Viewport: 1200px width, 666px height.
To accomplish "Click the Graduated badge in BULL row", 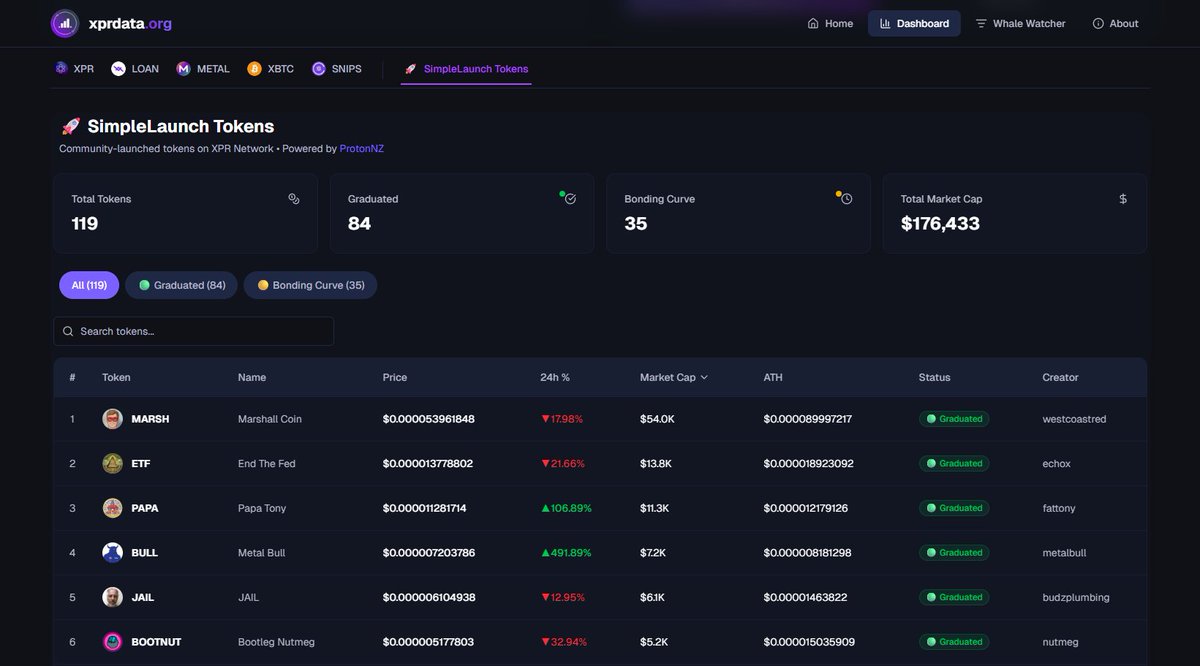I will pyautogui.click(x=954, y=552).
